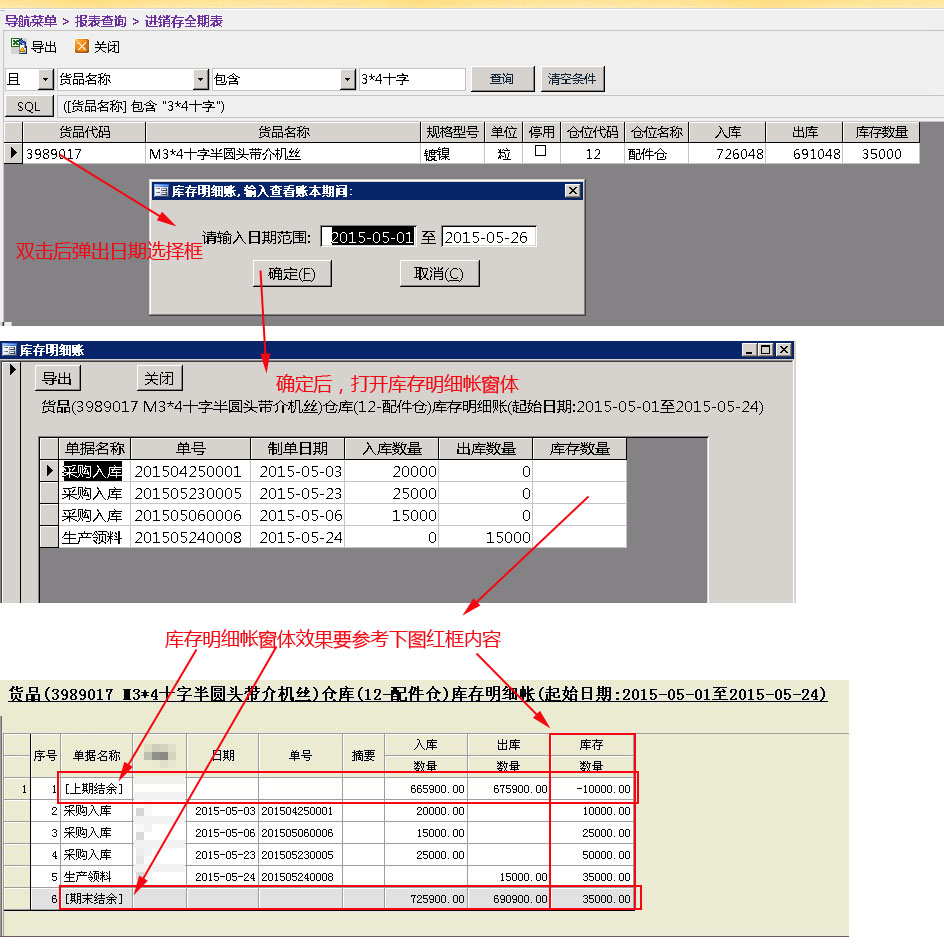This screenshot has height=945, width=944.
Task: Open the 且 logic operator dropdown
Action: click(x=46, y=79)
